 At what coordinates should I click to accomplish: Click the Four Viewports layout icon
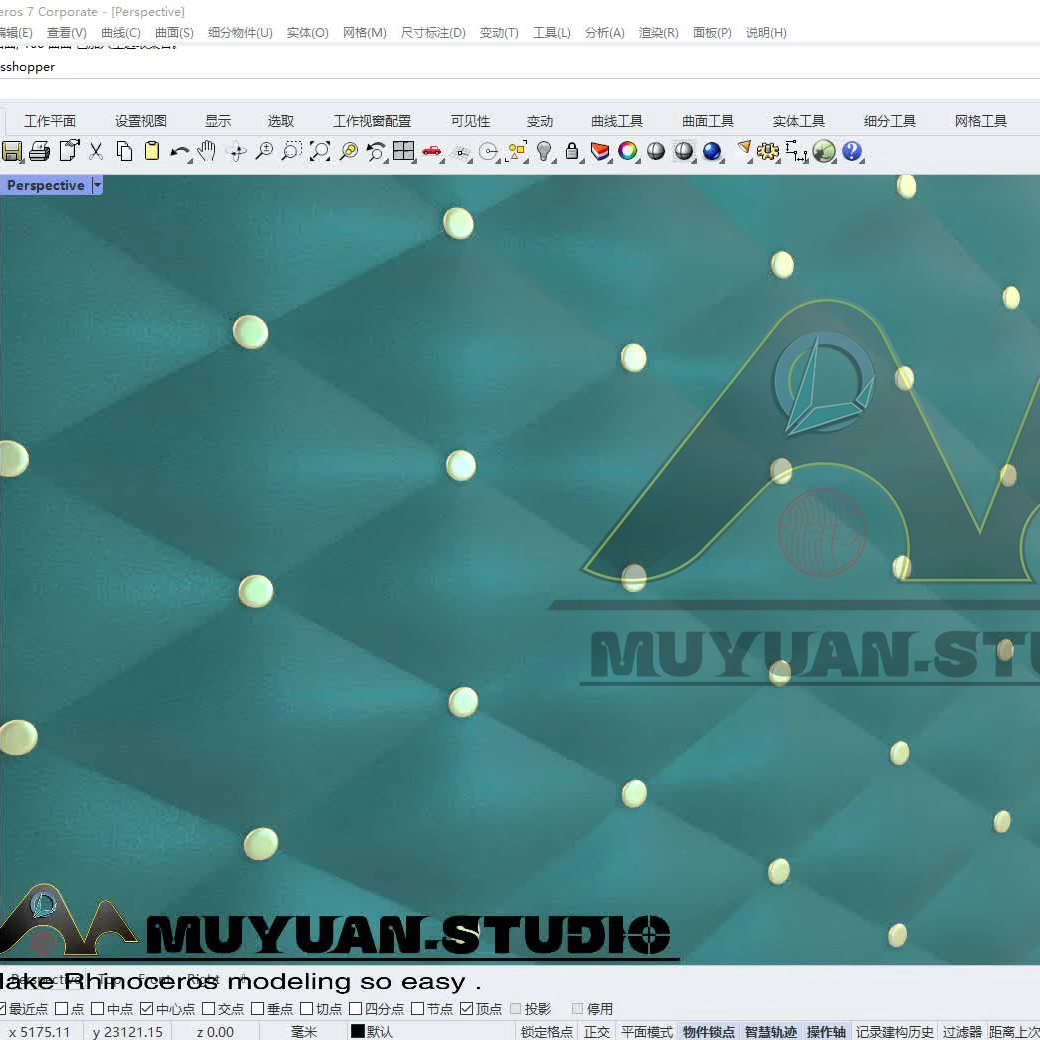[403, 151]
